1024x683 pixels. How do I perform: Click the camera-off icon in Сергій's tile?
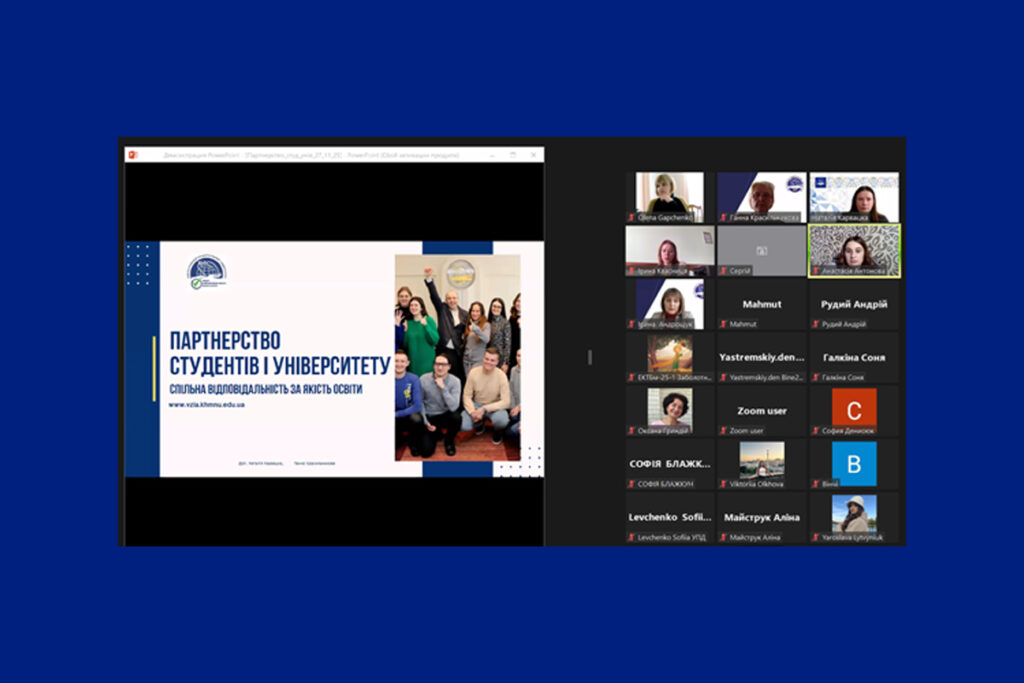(761, 250)
